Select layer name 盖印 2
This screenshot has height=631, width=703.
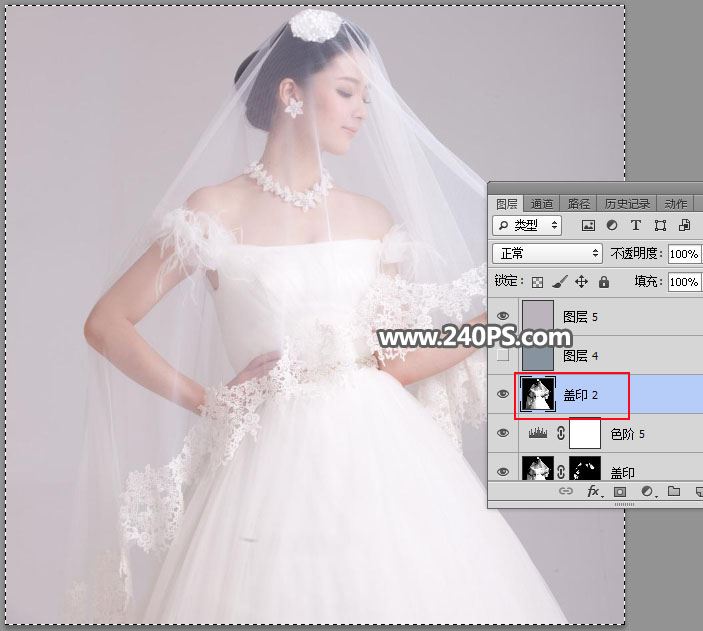[581, 395]
